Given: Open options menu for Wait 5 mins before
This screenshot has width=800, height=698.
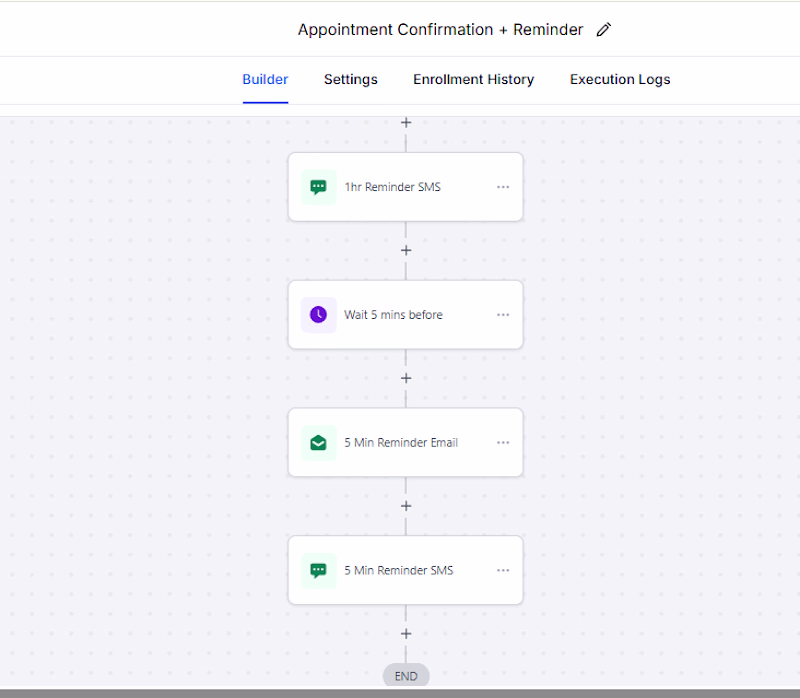Looking at the screenshot, I should click(503, 315).
